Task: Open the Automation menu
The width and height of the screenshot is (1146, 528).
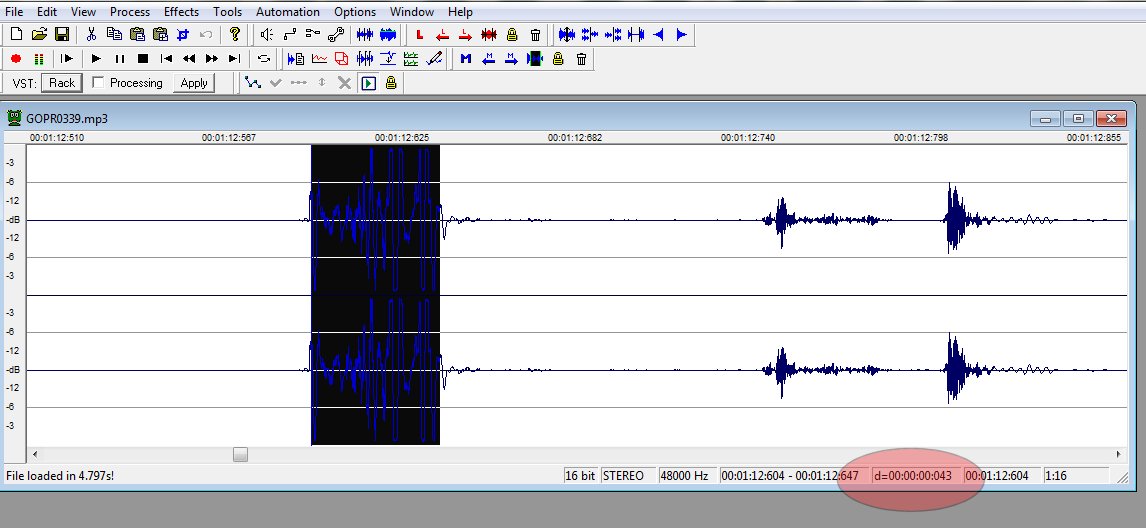Action: coord(288,12)
